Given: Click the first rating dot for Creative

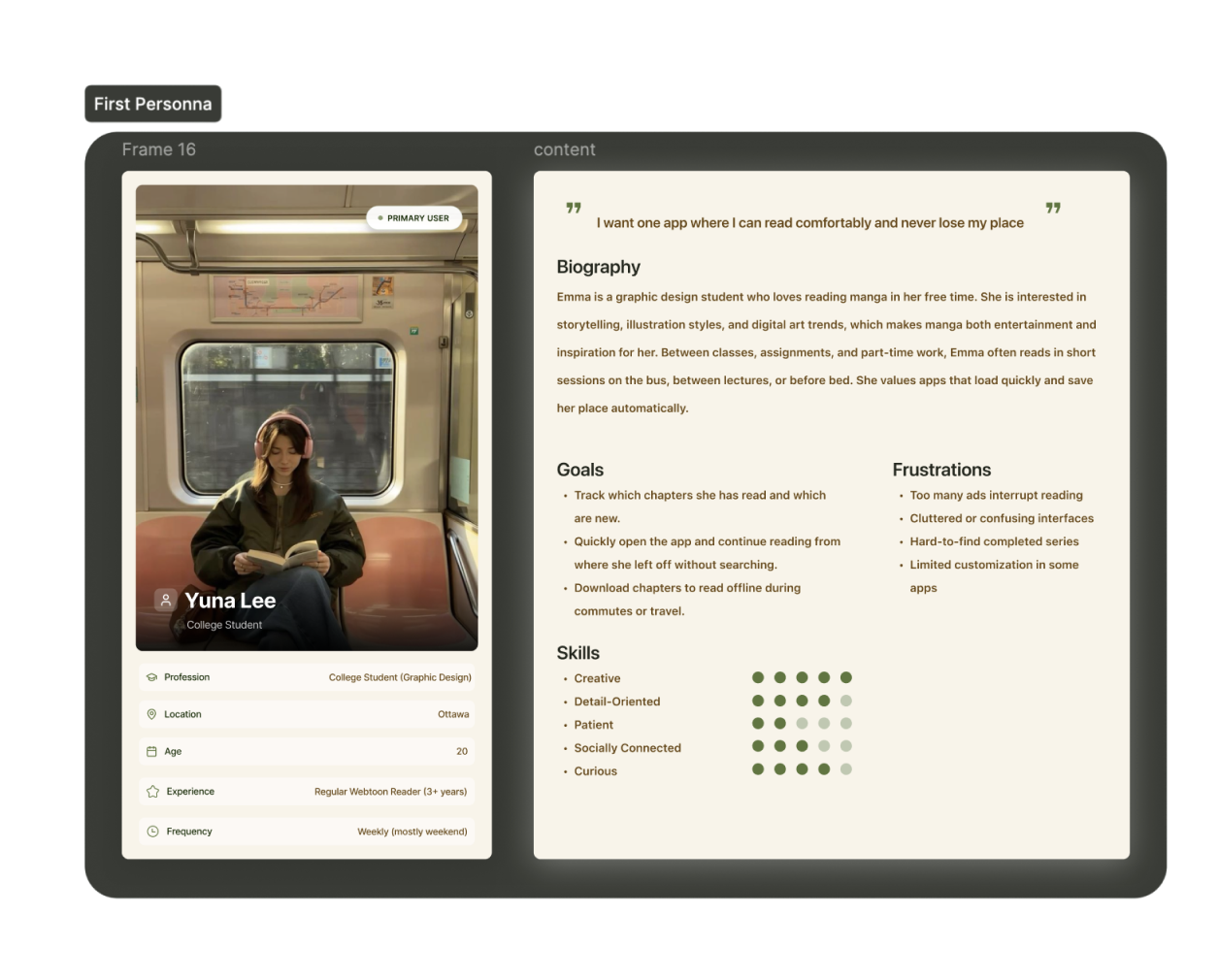Looking at the screenshot, I should tap(758, 677).
